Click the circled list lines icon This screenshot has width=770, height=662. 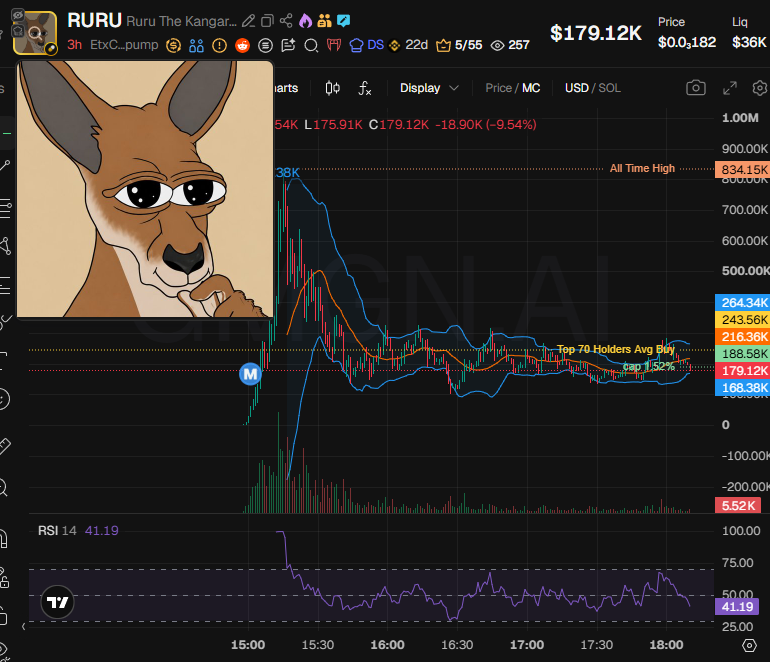[265, 46]
